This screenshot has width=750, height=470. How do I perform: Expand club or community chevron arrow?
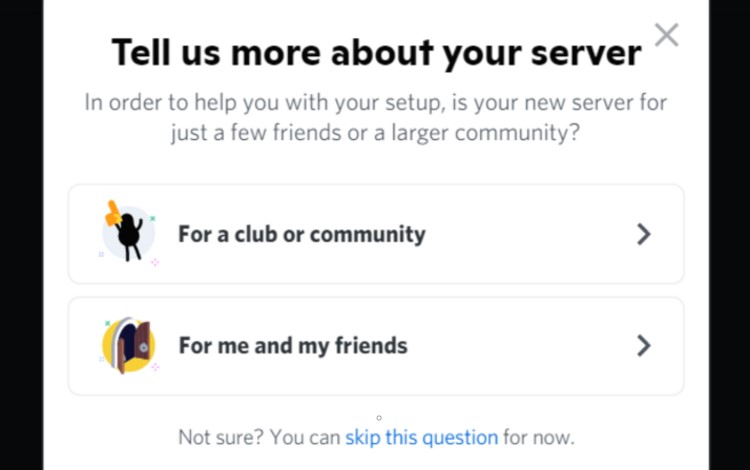643,234
